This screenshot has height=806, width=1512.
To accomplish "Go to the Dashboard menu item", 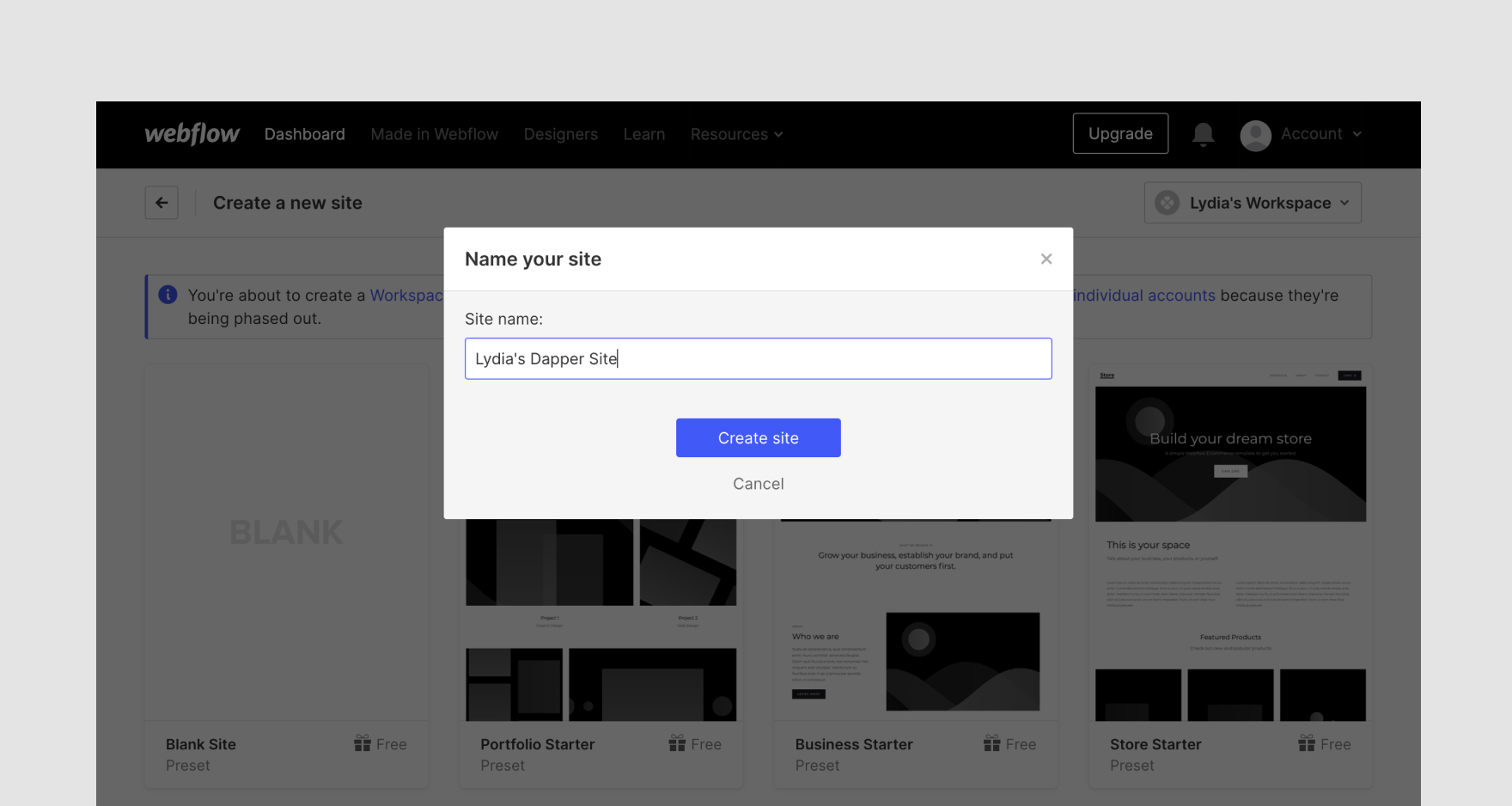I will [x=304, y=134].
